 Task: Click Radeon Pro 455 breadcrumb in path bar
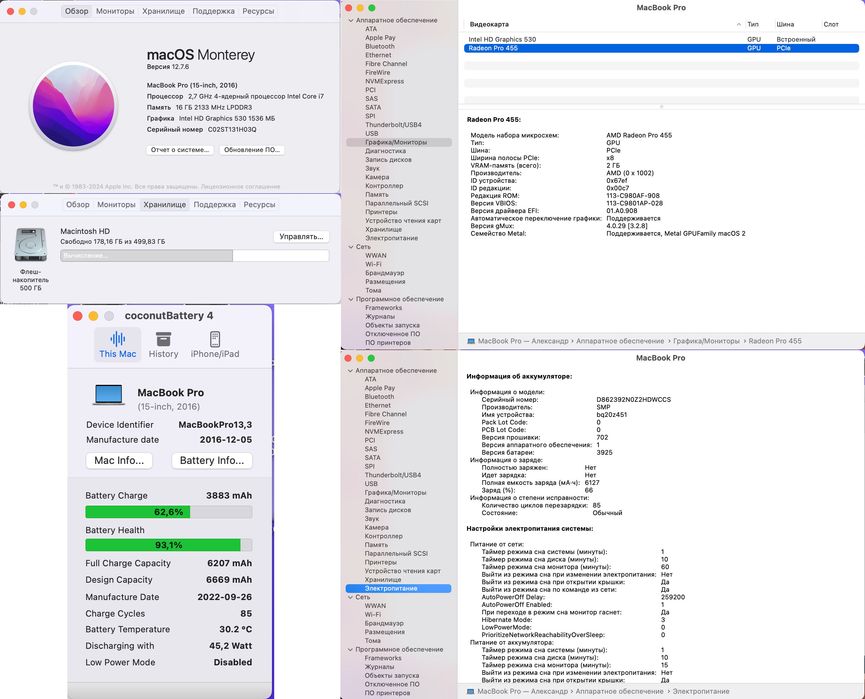[775, 341]
